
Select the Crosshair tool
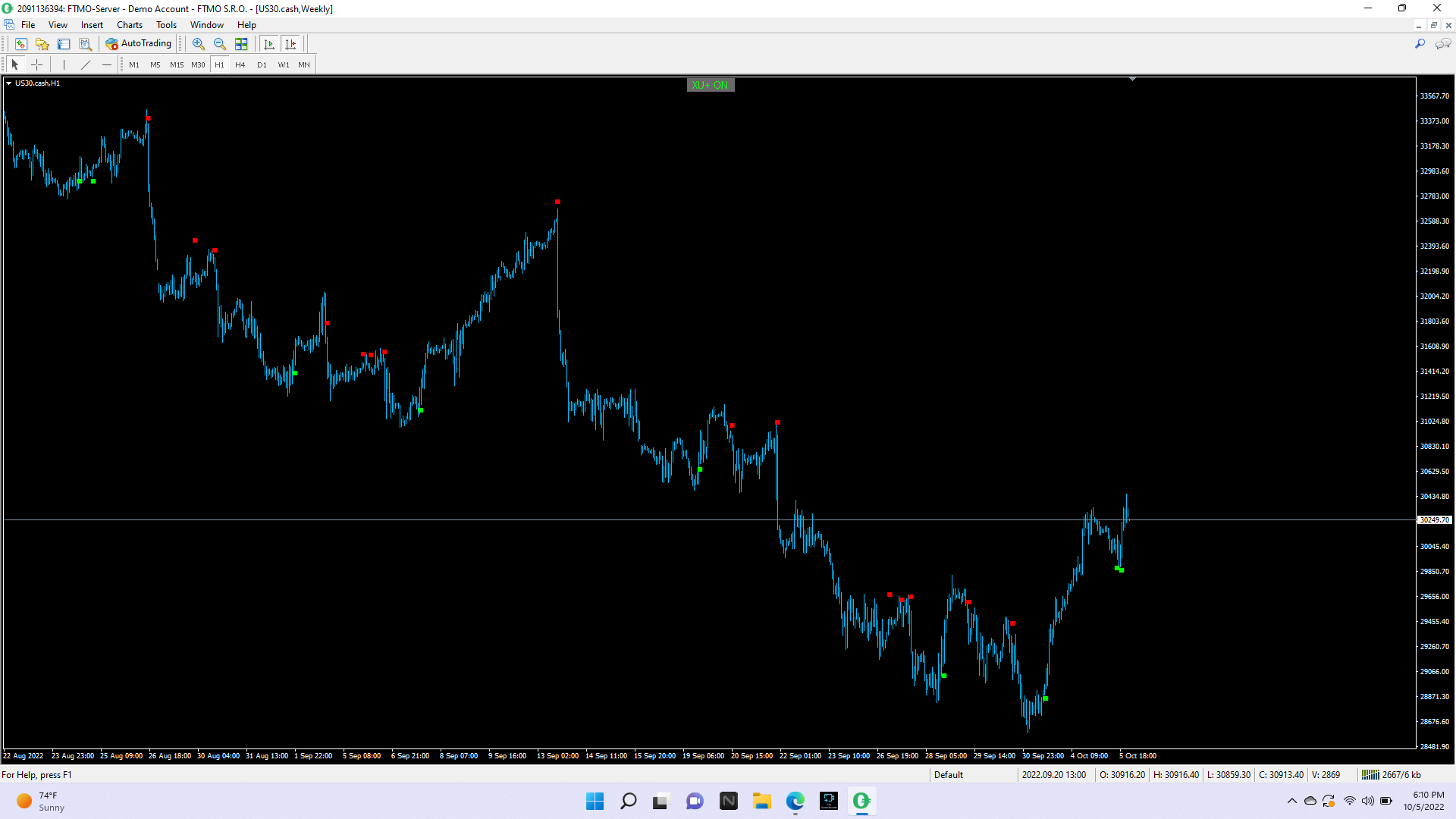coord(36,64)
